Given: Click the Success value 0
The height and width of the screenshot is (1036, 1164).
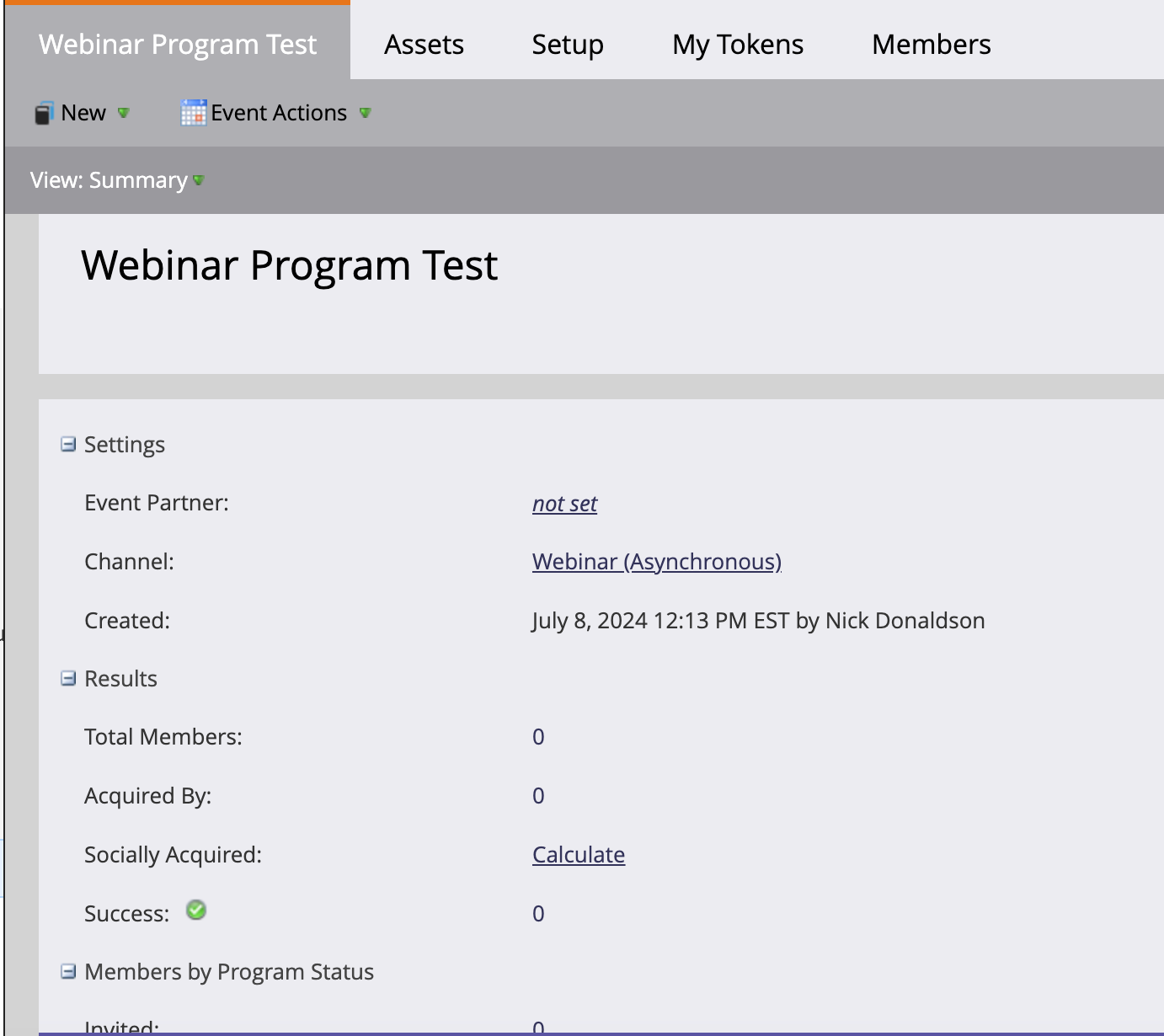Looking at the screenshot, I should point(538,914).
